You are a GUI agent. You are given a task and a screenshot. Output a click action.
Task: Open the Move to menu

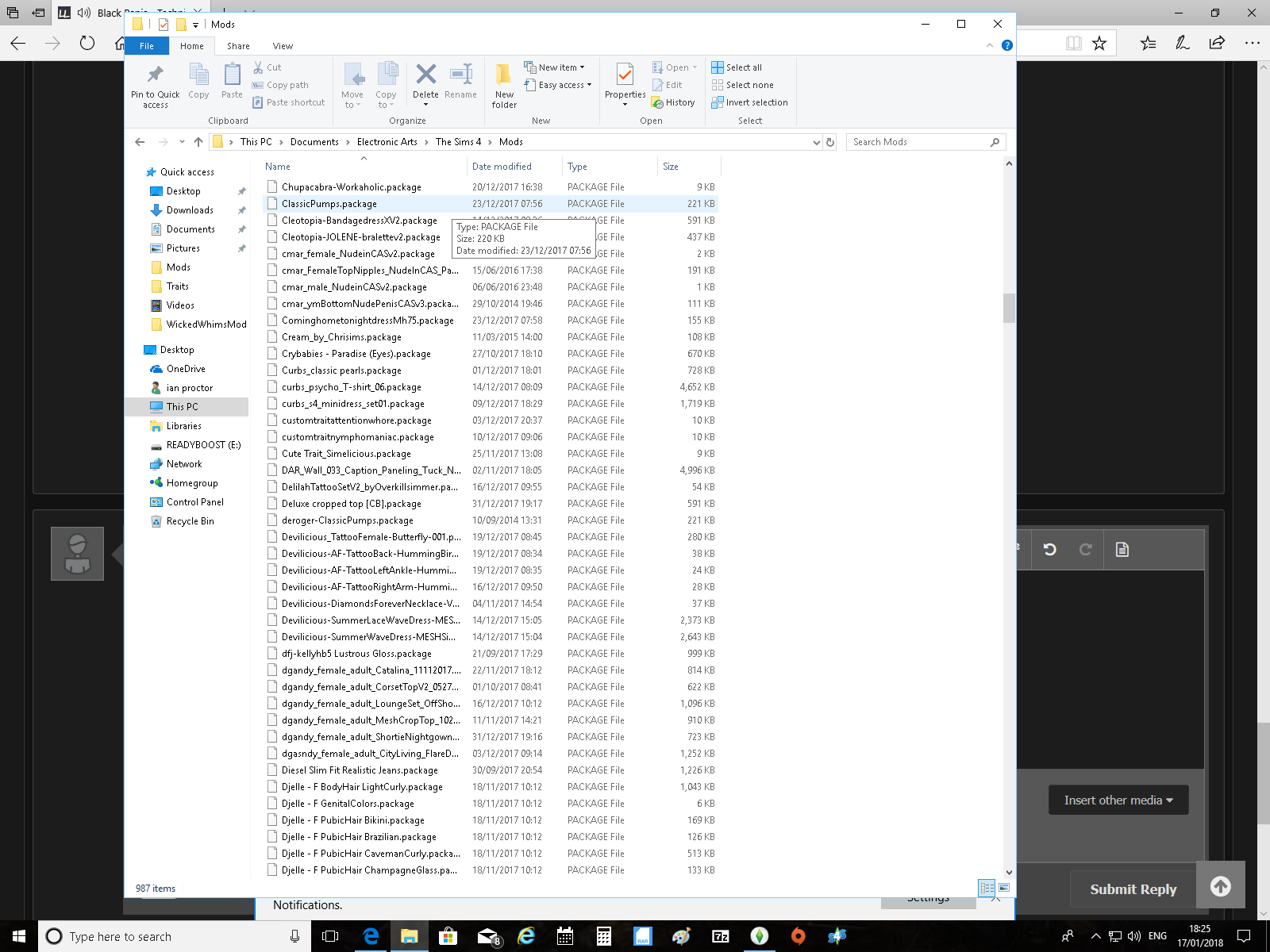(352, 86)
